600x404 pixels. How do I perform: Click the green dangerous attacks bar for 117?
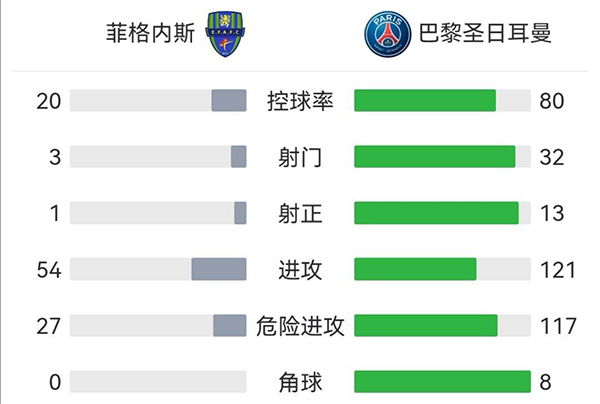point(426,326)
